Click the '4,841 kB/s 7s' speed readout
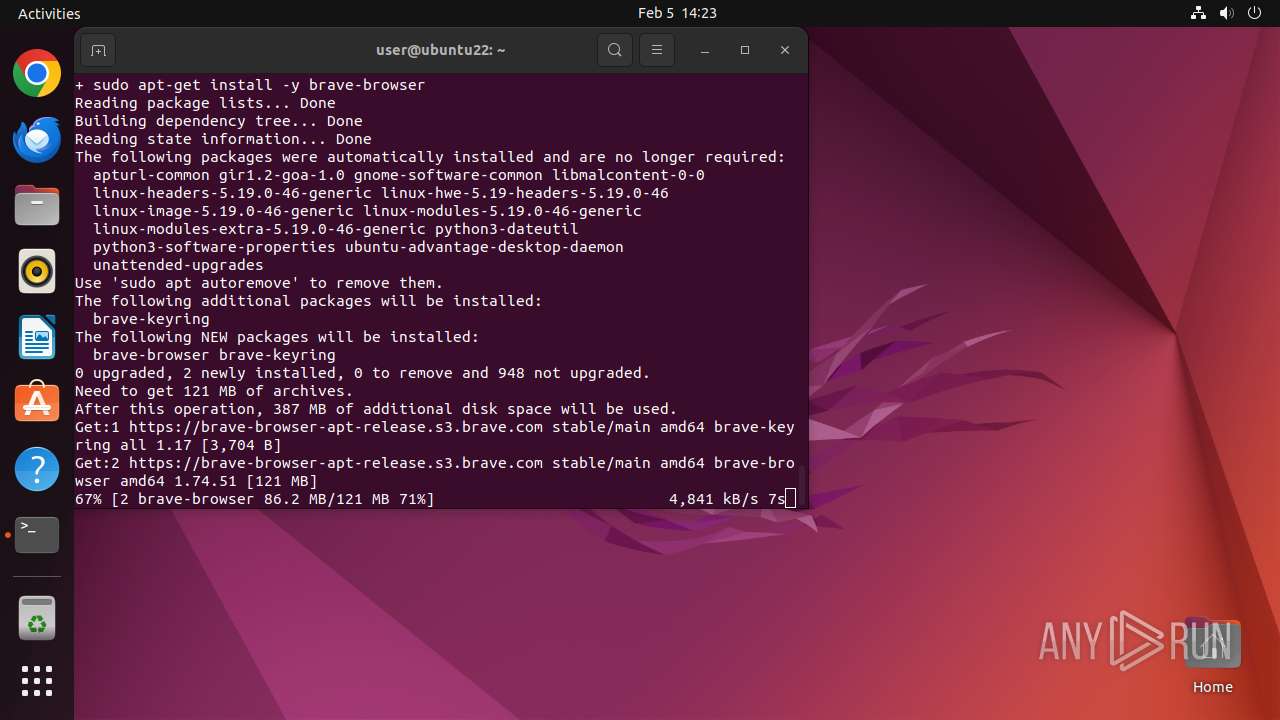Screen dimensions: 1280x720 [727, 499]
